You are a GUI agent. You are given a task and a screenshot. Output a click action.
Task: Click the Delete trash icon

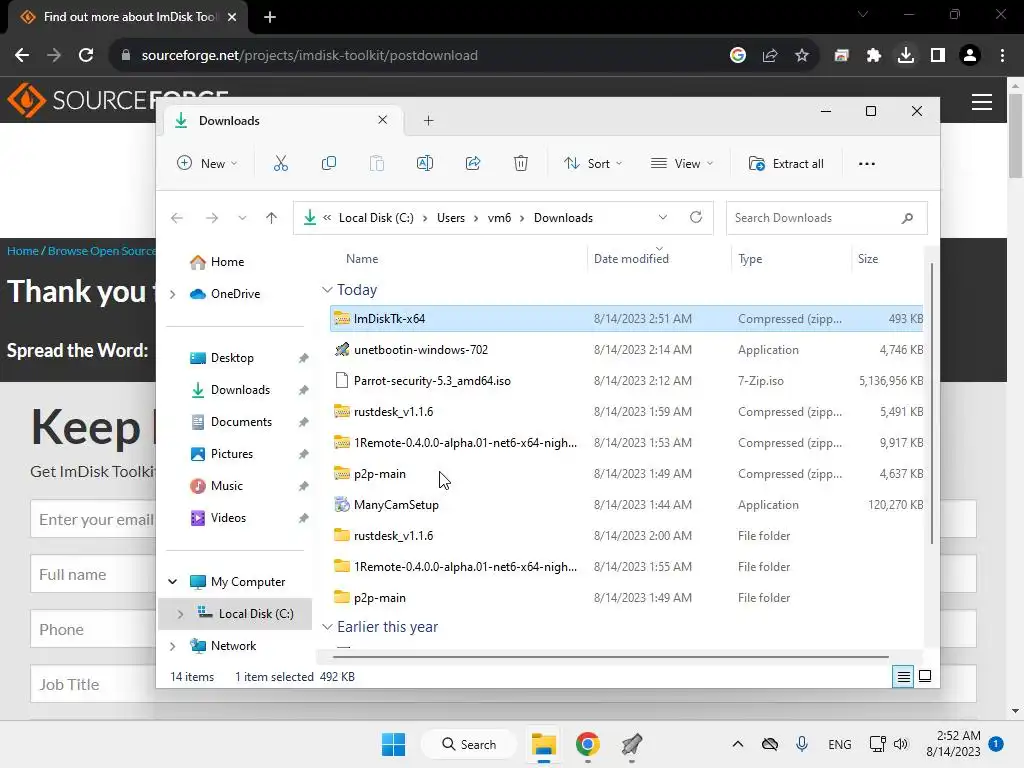pos(520,163)
